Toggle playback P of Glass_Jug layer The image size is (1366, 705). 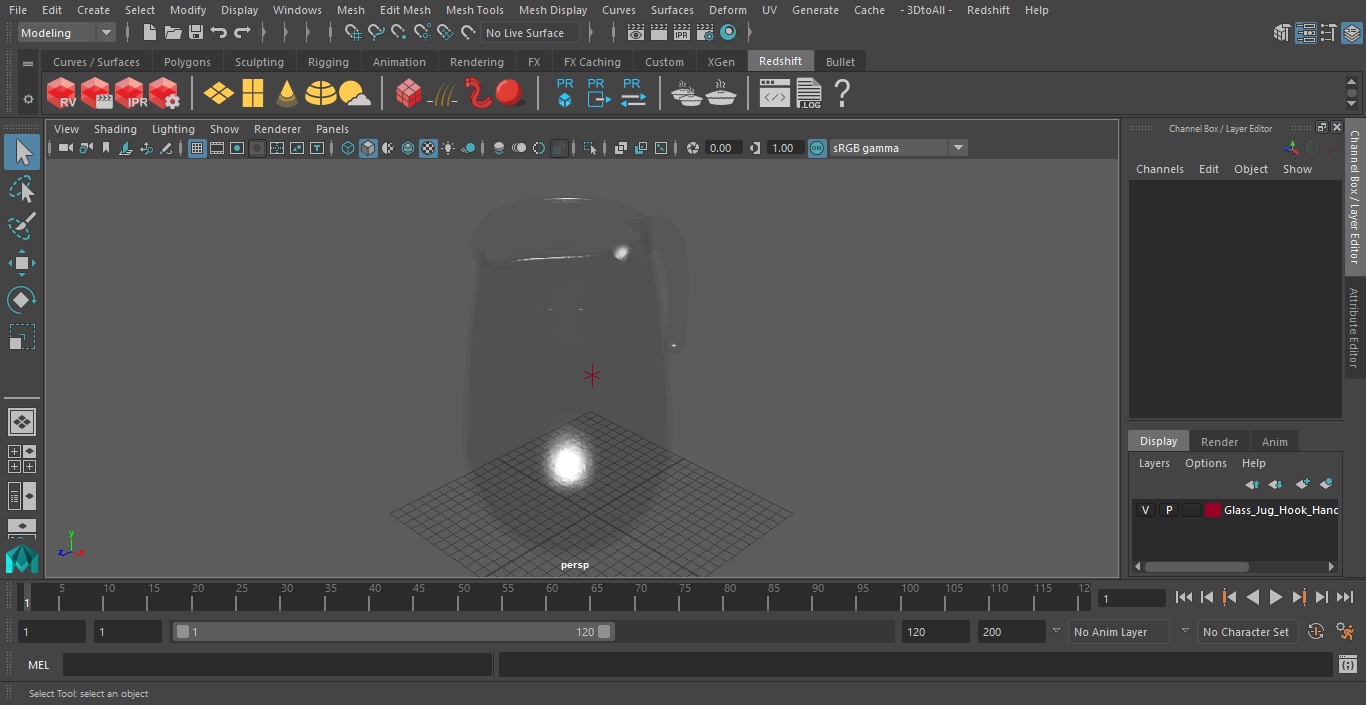1168,510
